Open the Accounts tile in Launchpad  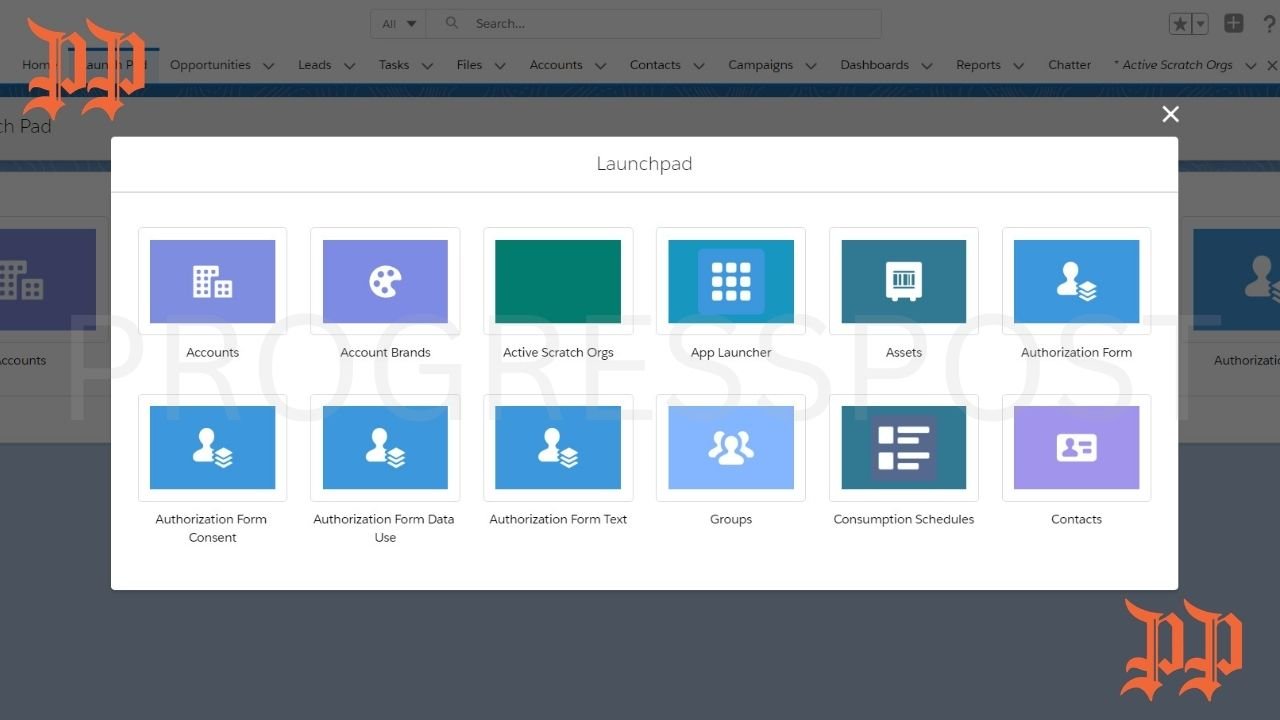pyautogui.click(x=212, y=282)
